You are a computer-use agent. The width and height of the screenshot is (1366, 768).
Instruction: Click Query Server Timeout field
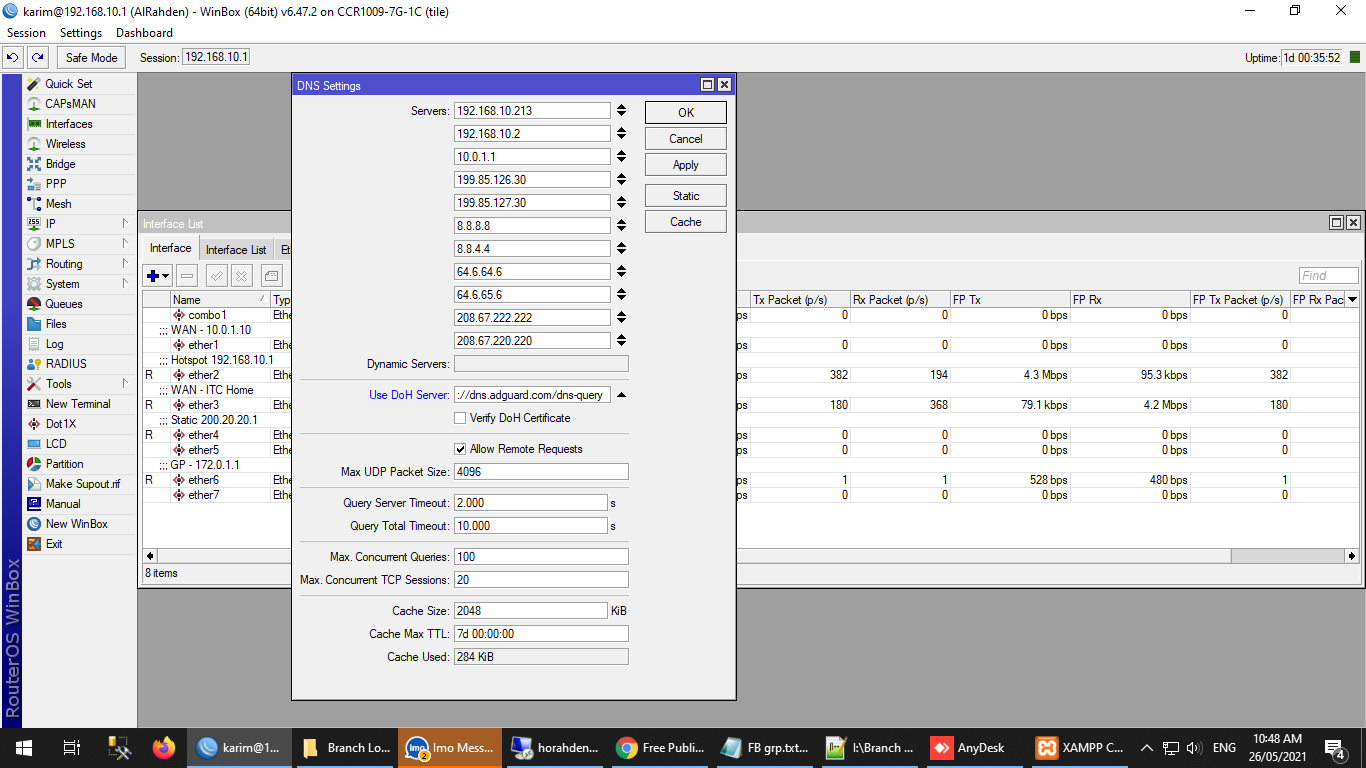point(531,503)
